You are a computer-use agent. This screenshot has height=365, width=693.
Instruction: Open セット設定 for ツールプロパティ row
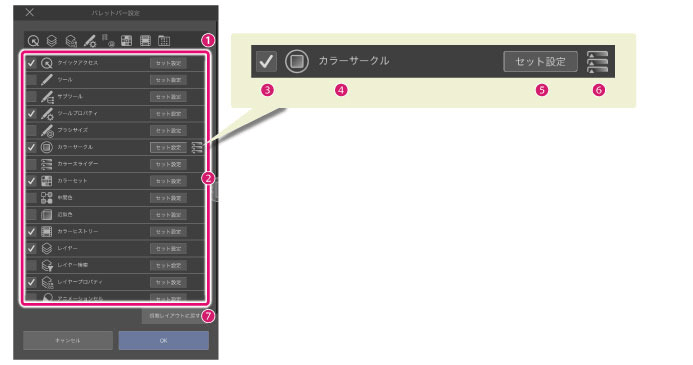[168, 114]
